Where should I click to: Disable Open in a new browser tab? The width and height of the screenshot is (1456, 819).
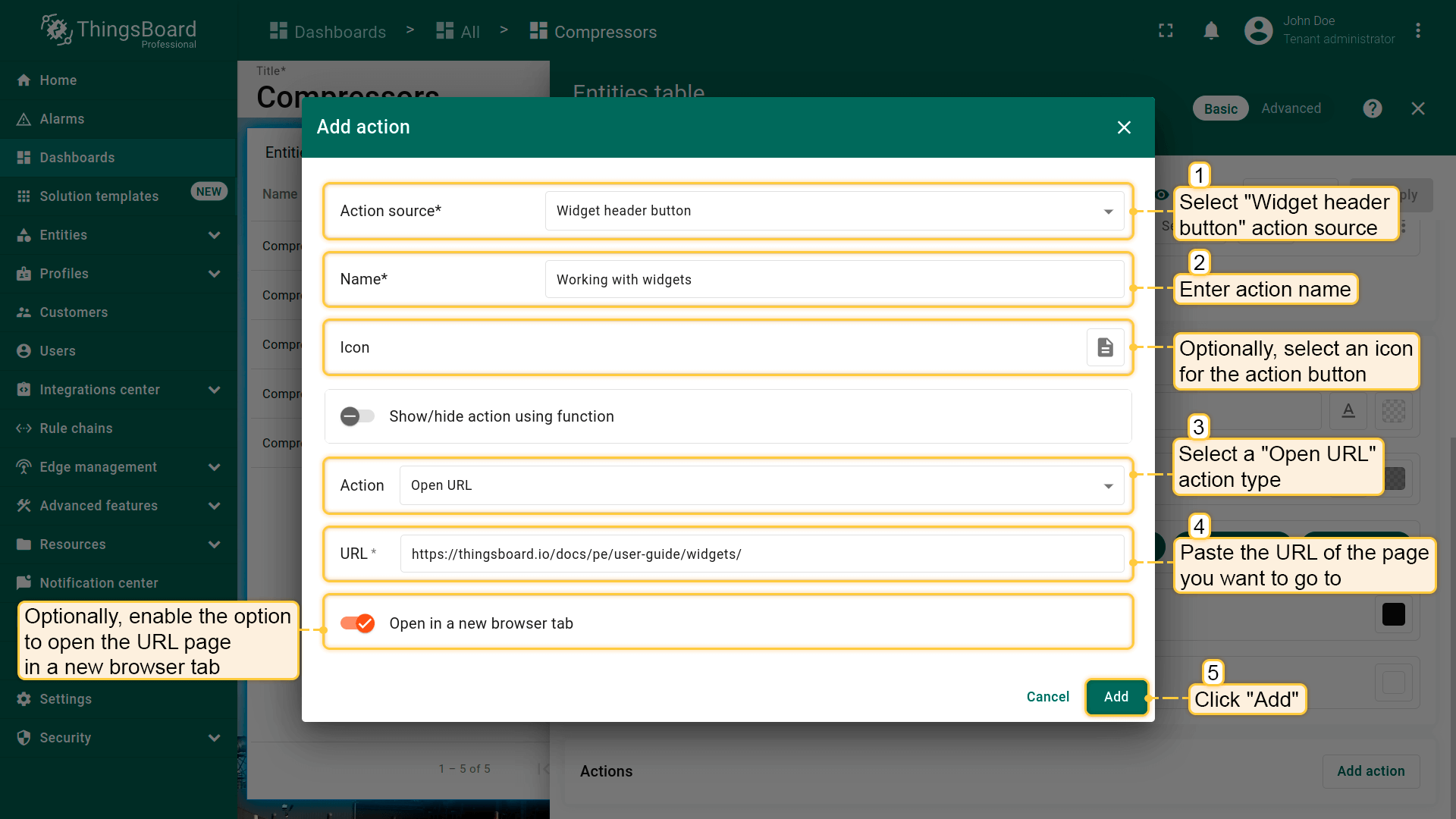click(x=357, y=623)
